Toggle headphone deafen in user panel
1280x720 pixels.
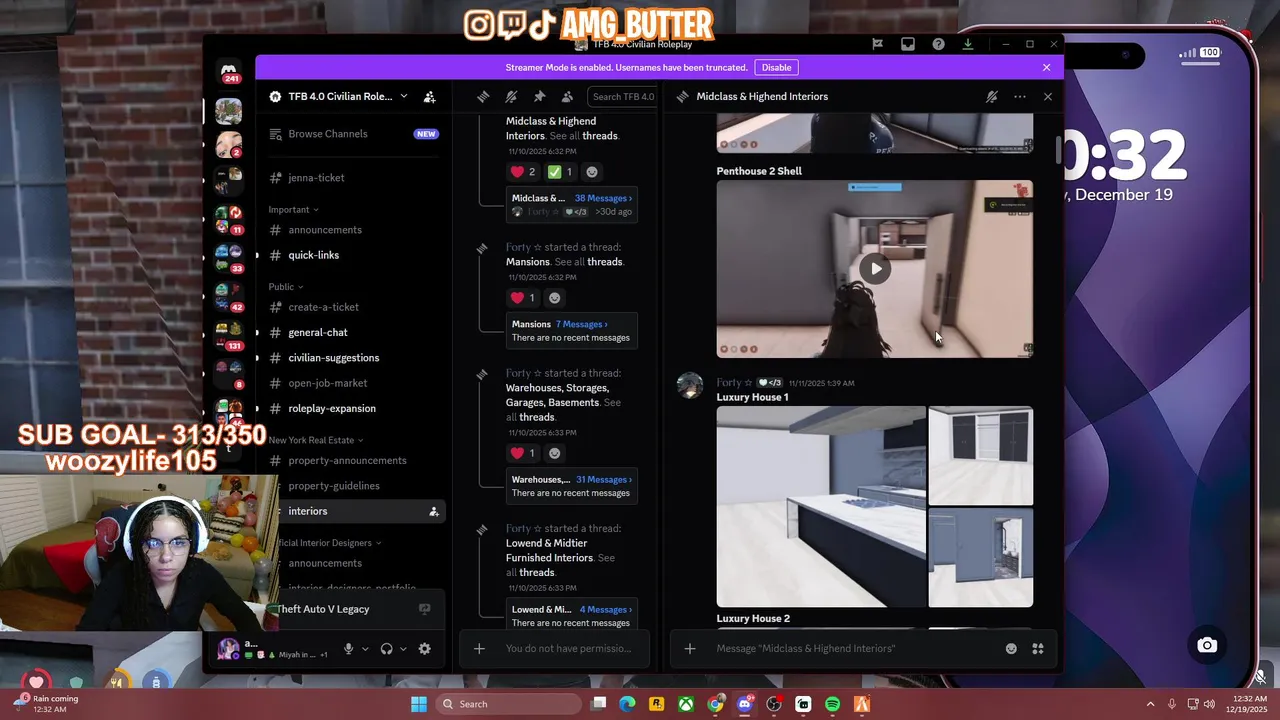point(386,649)
